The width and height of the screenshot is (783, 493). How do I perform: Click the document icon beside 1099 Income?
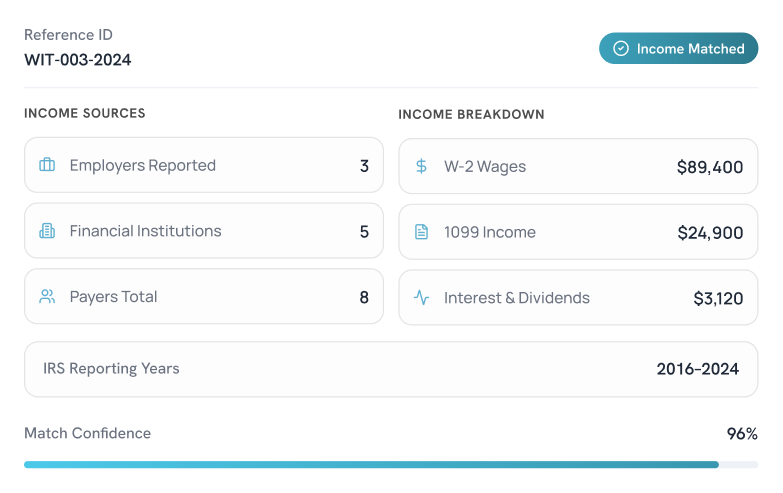pos(422,232)
